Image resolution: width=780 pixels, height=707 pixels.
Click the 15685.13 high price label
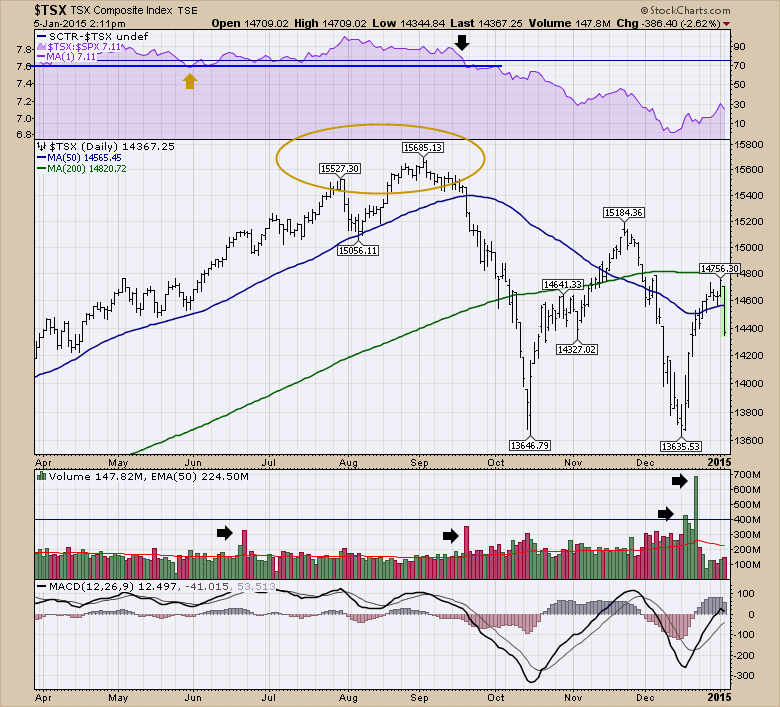coord(423,147)
